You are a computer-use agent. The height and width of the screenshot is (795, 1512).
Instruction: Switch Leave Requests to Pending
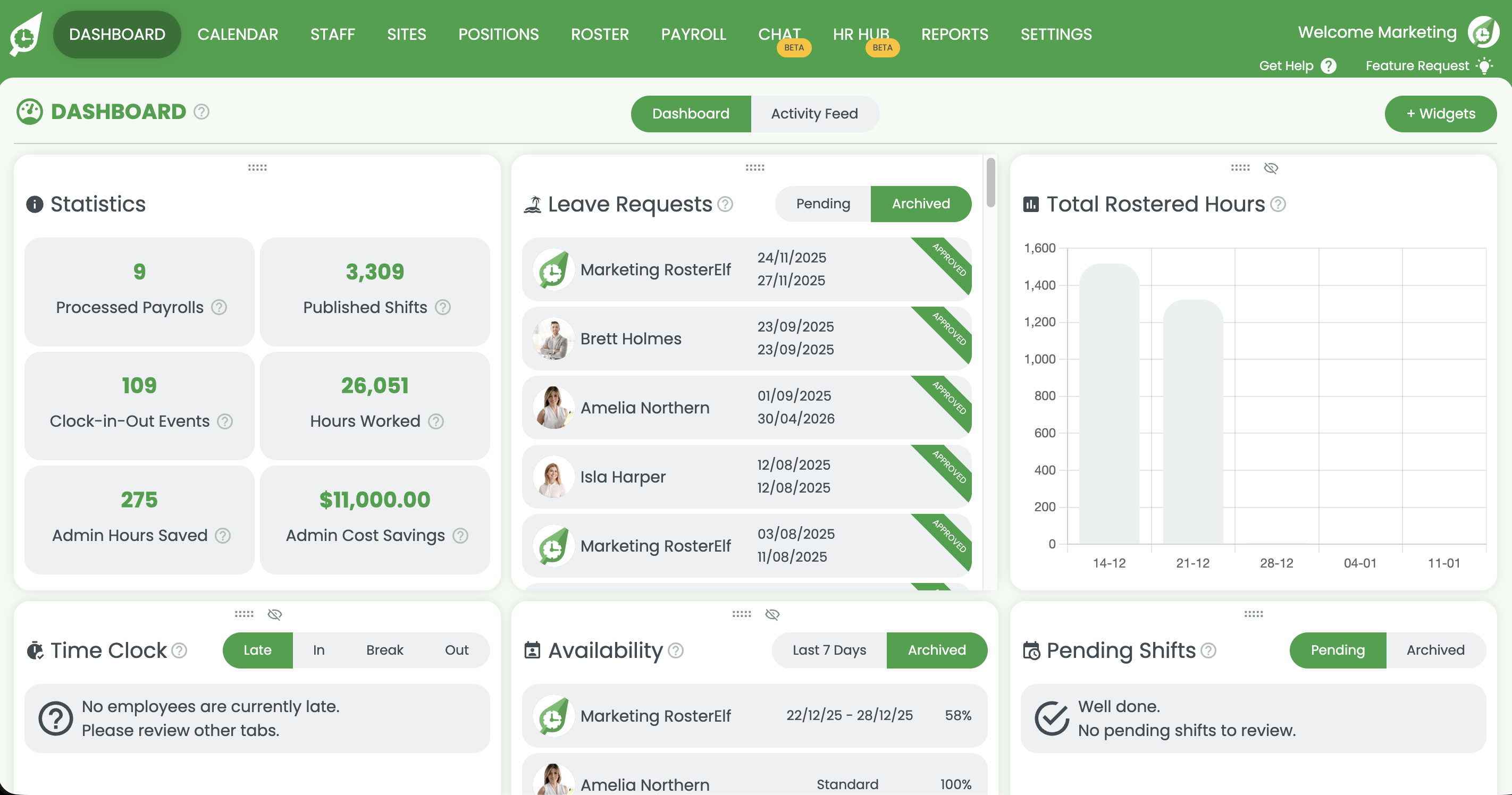(823, 204)
